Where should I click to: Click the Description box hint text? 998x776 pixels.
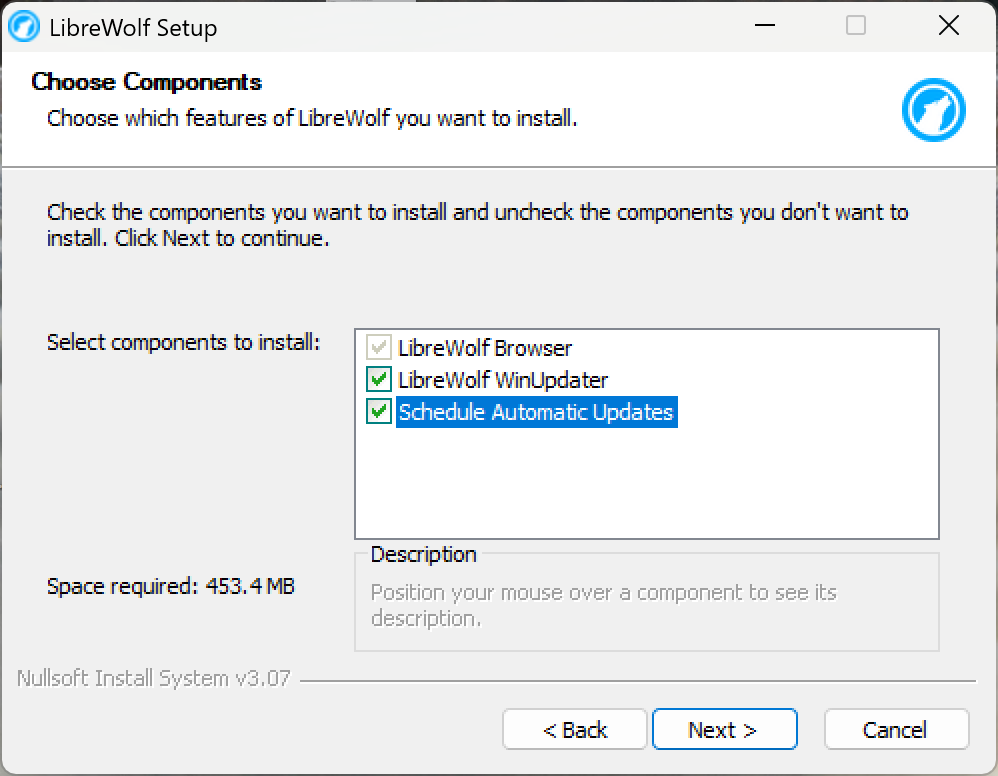pyautogui.click(x=603, y=605)
